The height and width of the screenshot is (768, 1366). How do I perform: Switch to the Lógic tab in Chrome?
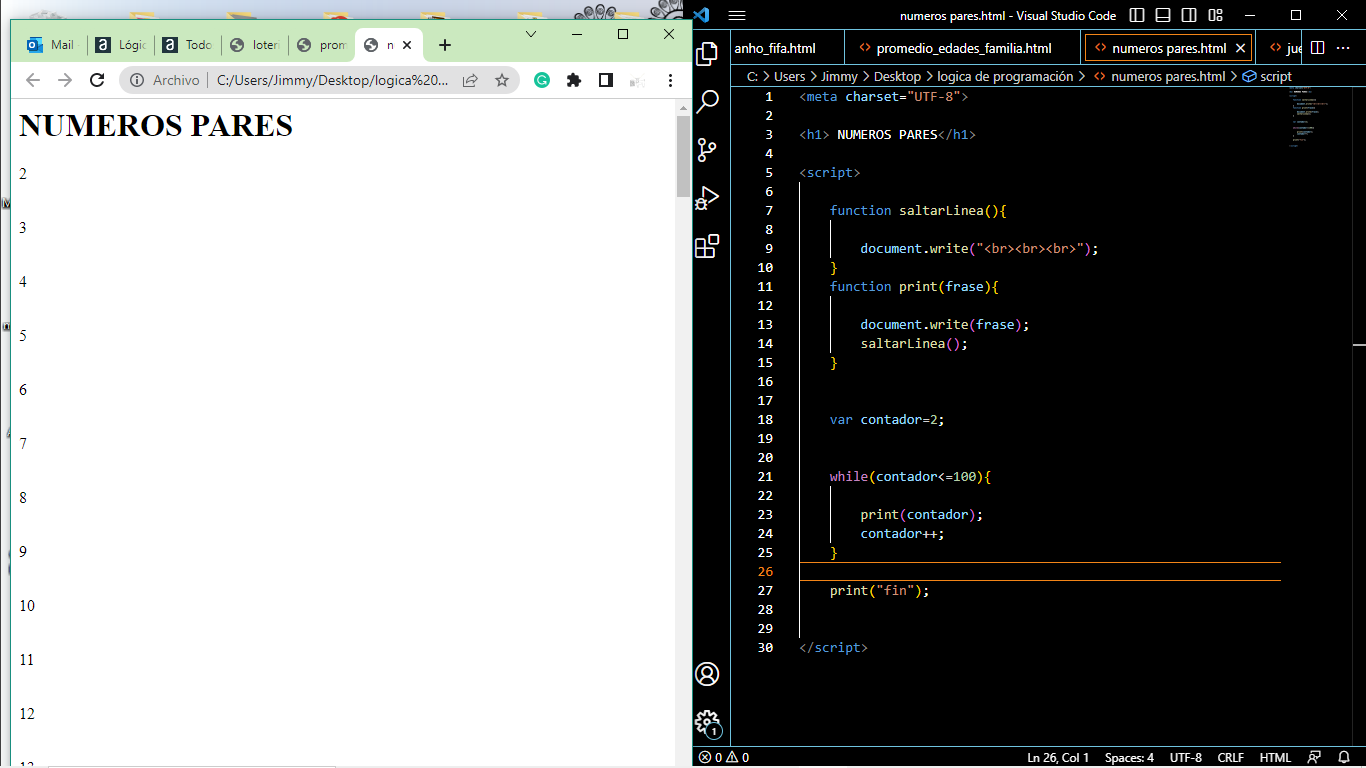tap(121, 45)
